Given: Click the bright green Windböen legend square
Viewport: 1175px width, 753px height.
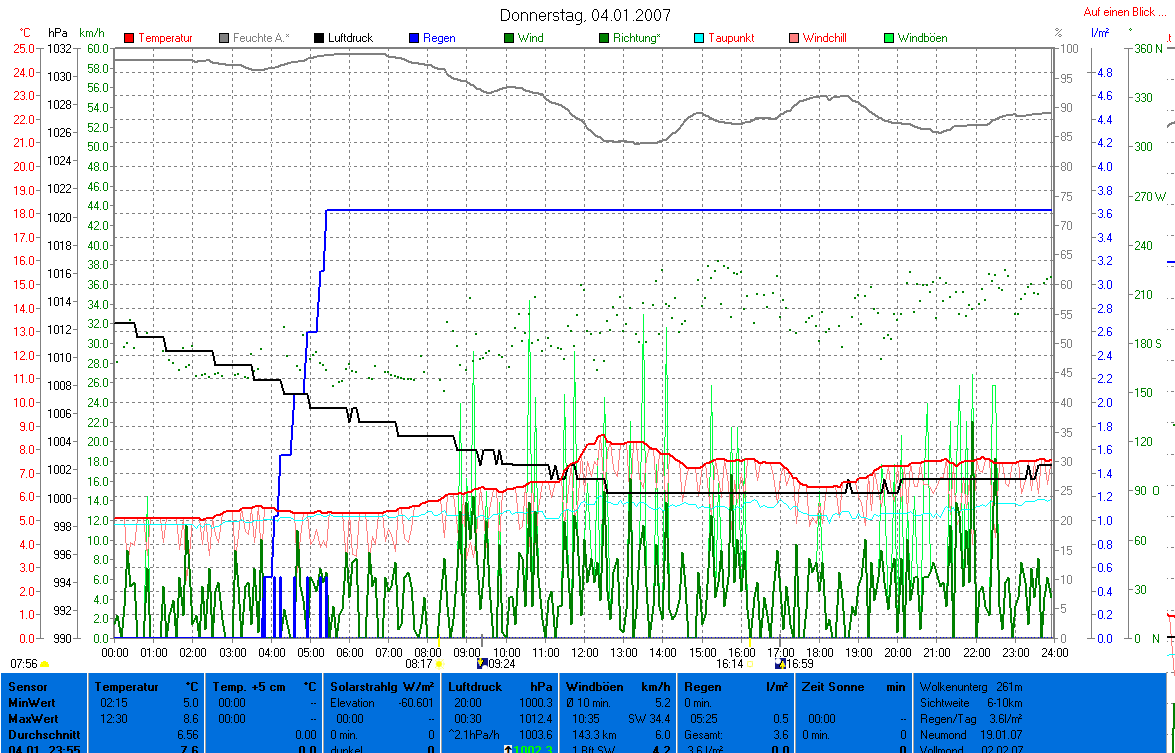Looking at the screenshot, I should [889, 38].
